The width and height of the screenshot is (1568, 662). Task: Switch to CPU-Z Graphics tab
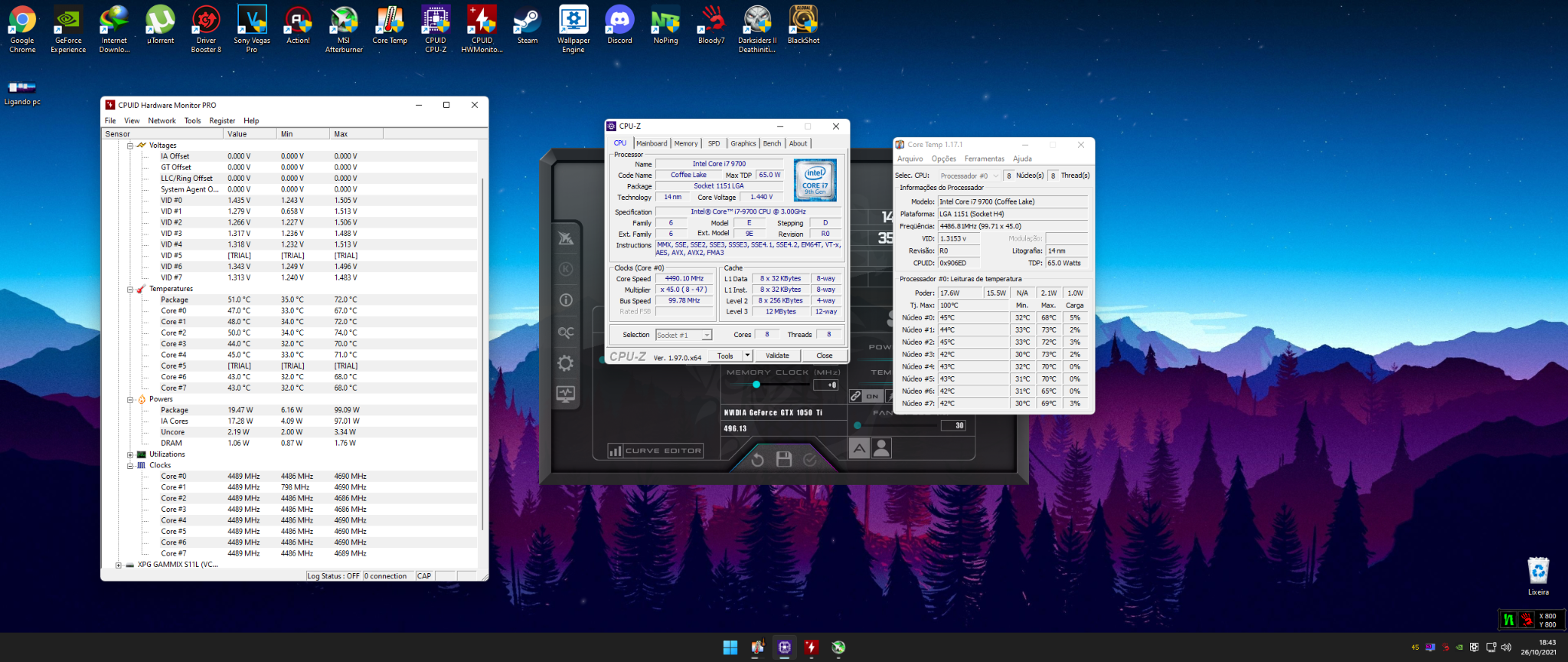[x=743, y=143]
